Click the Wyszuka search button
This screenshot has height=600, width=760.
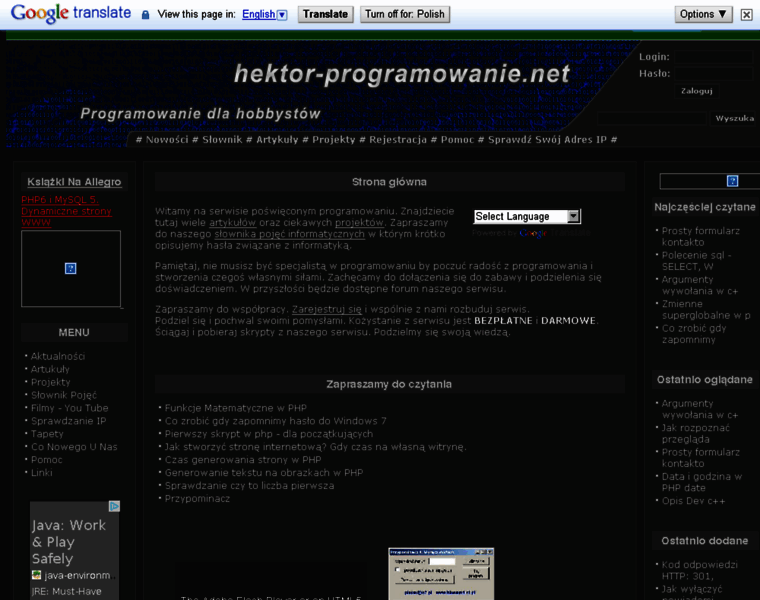pyautogui.click(x=735, y=118)
